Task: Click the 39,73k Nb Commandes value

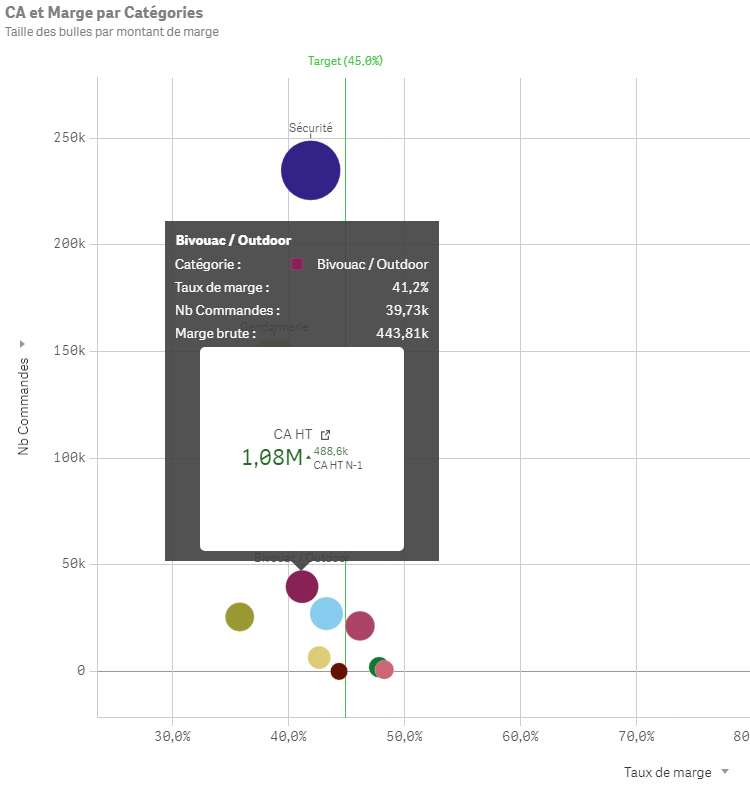Action: 407,311
